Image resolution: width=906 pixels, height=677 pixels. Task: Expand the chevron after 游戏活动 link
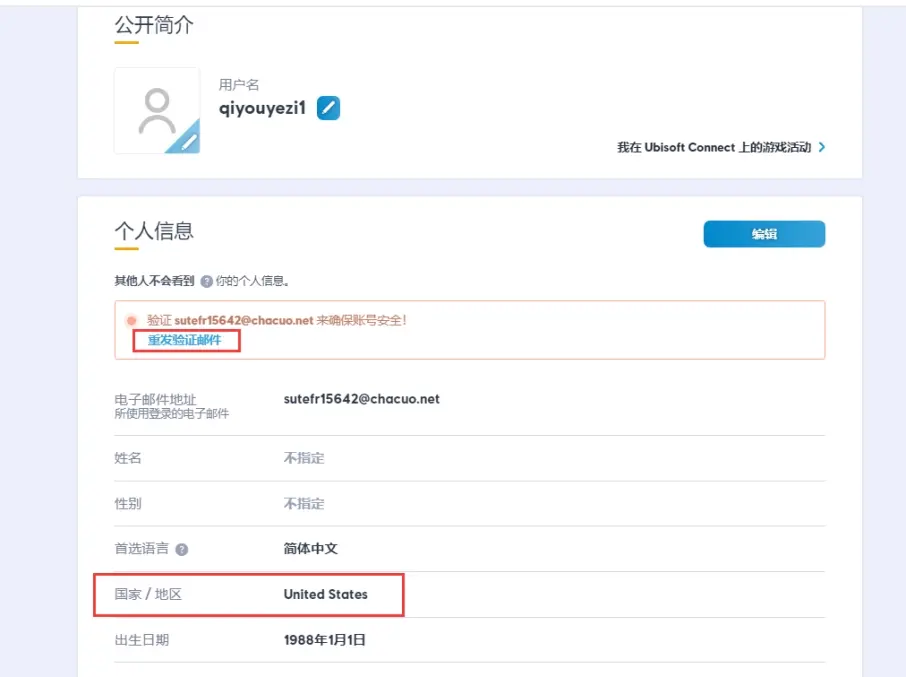[x=821, y=147]
